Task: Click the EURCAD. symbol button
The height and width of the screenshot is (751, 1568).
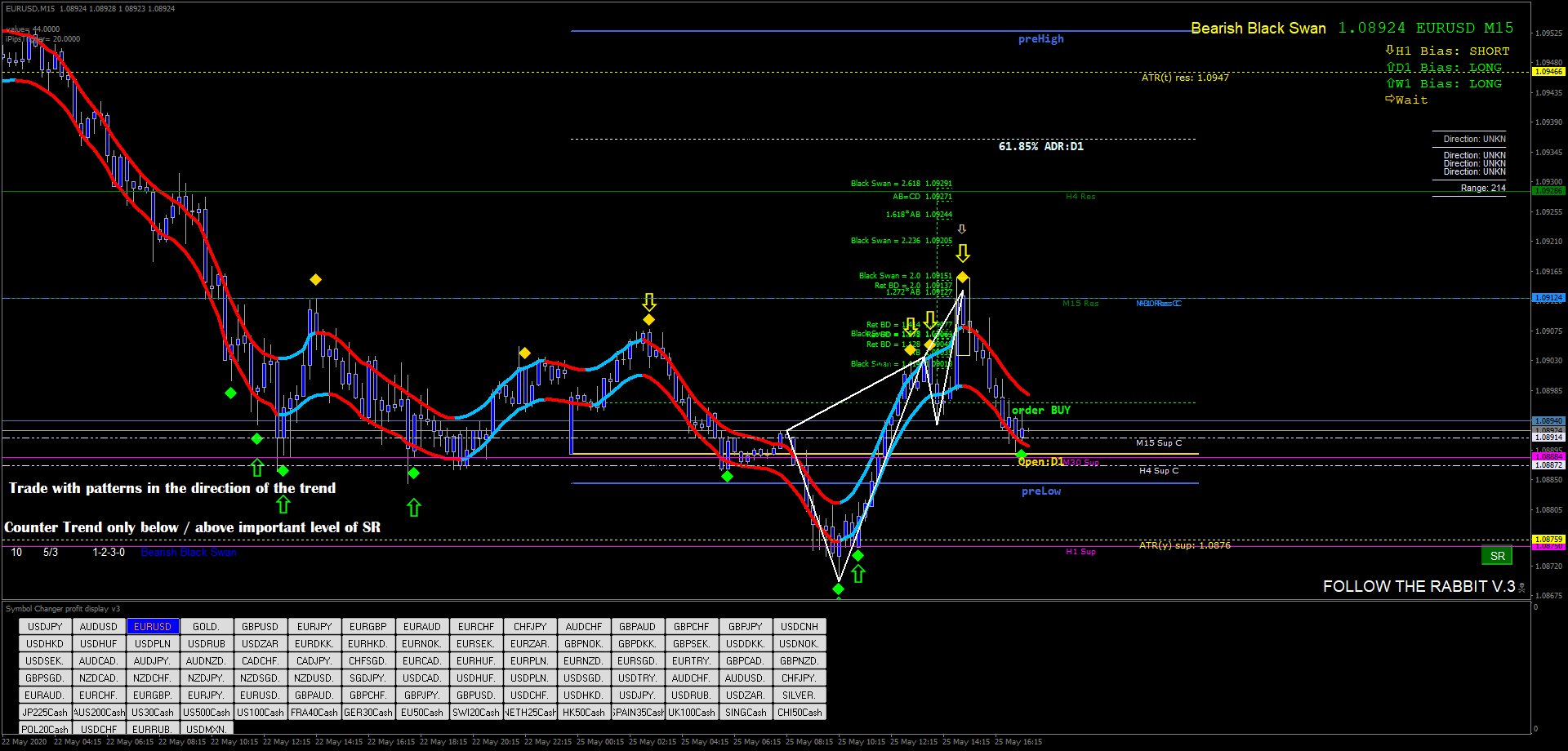Action: pos(422,660)
